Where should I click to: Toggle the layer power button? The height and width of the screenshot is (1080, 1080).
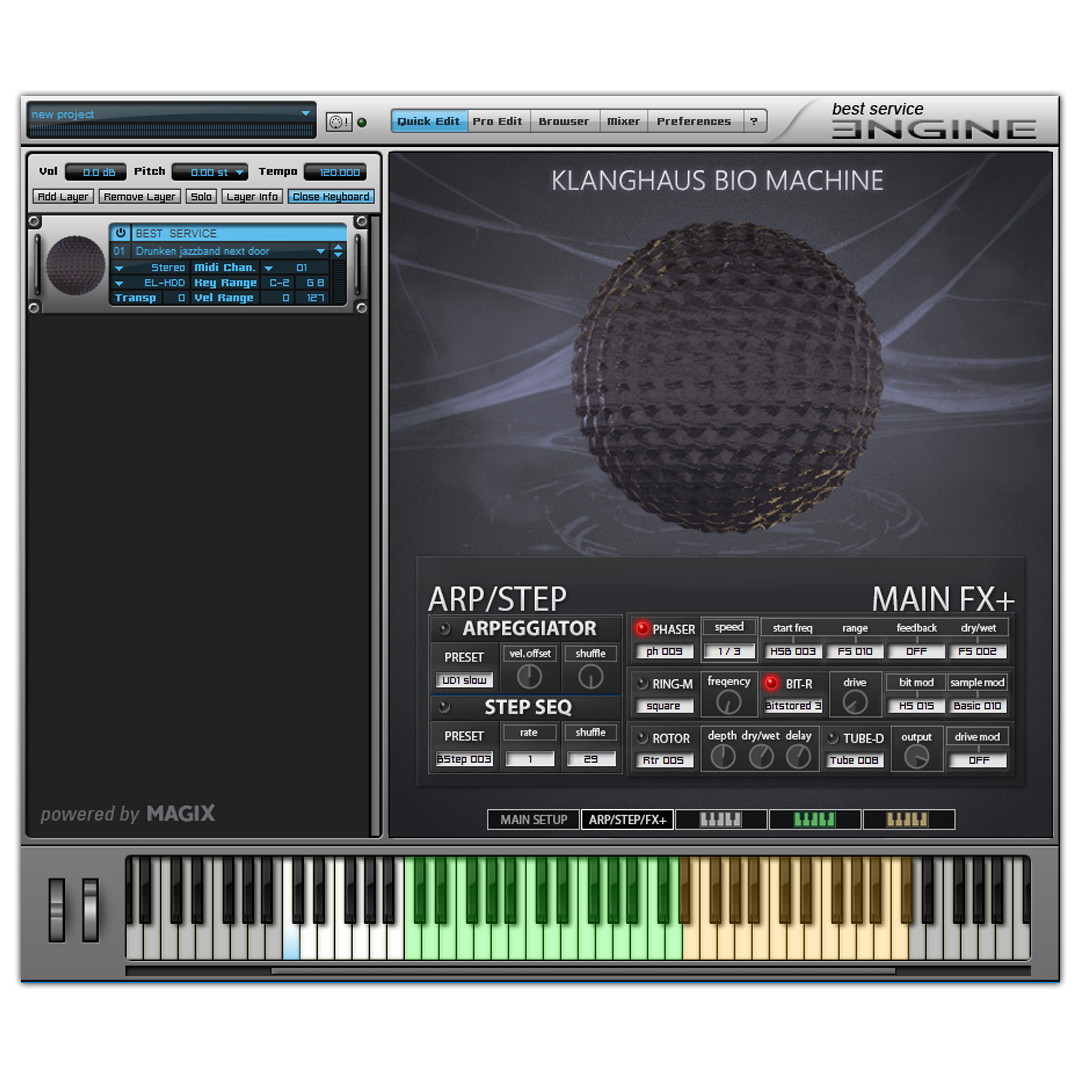[x=120, y=233]
